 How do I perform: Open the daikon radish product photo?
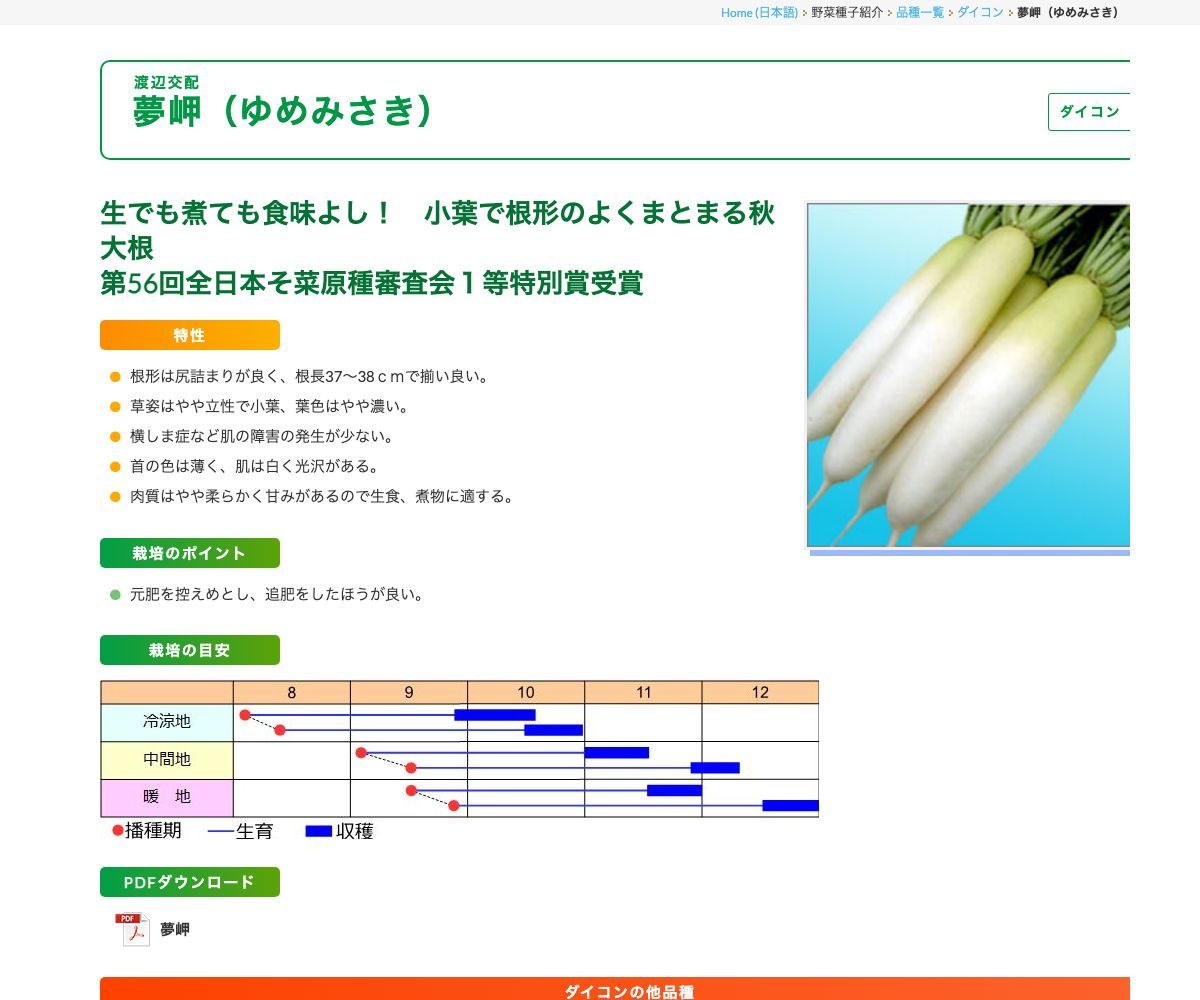[968, 375]
